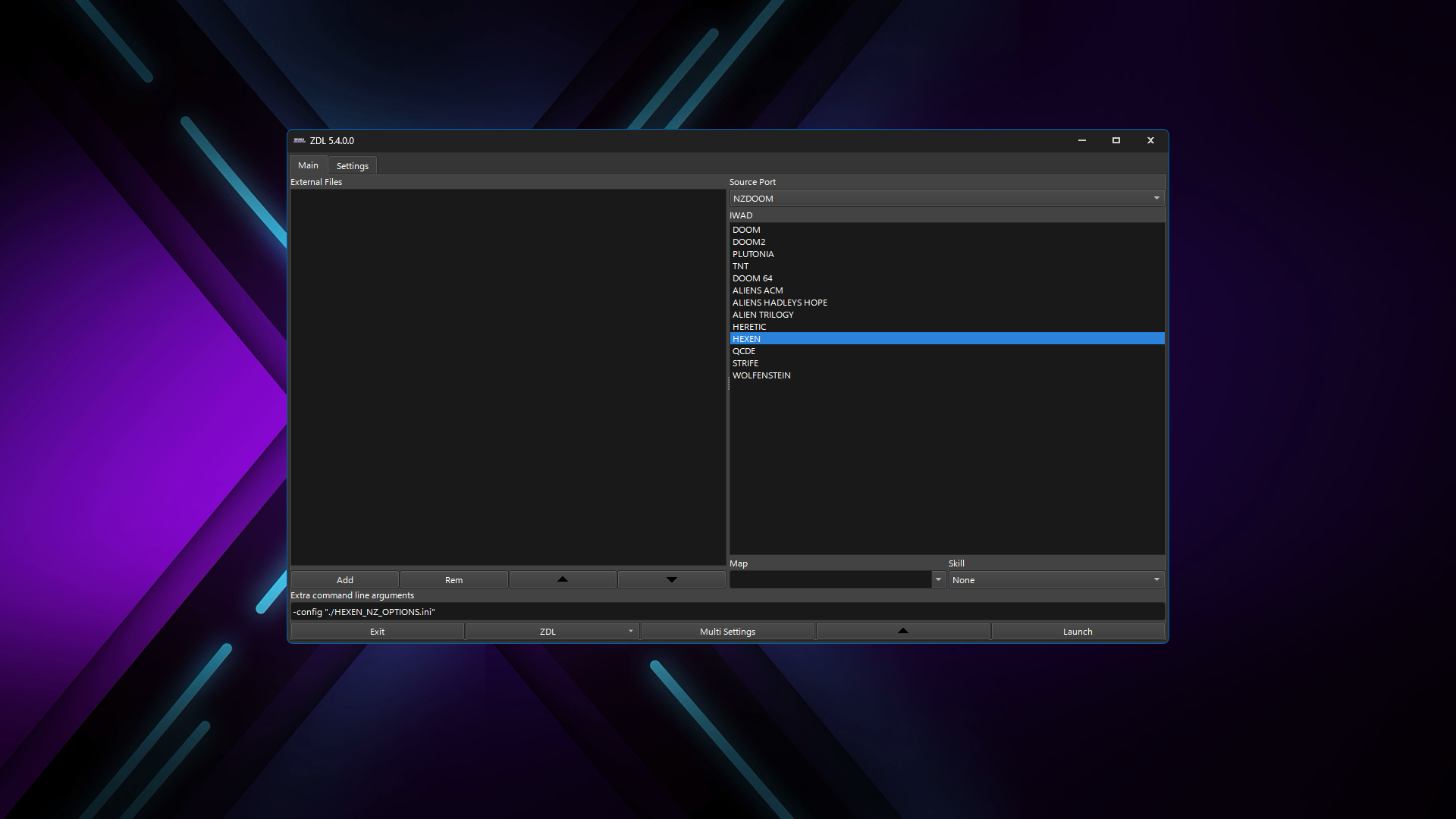
Task: Select WOLFENSTEIN IWAD entry
Action: [761, 375]
